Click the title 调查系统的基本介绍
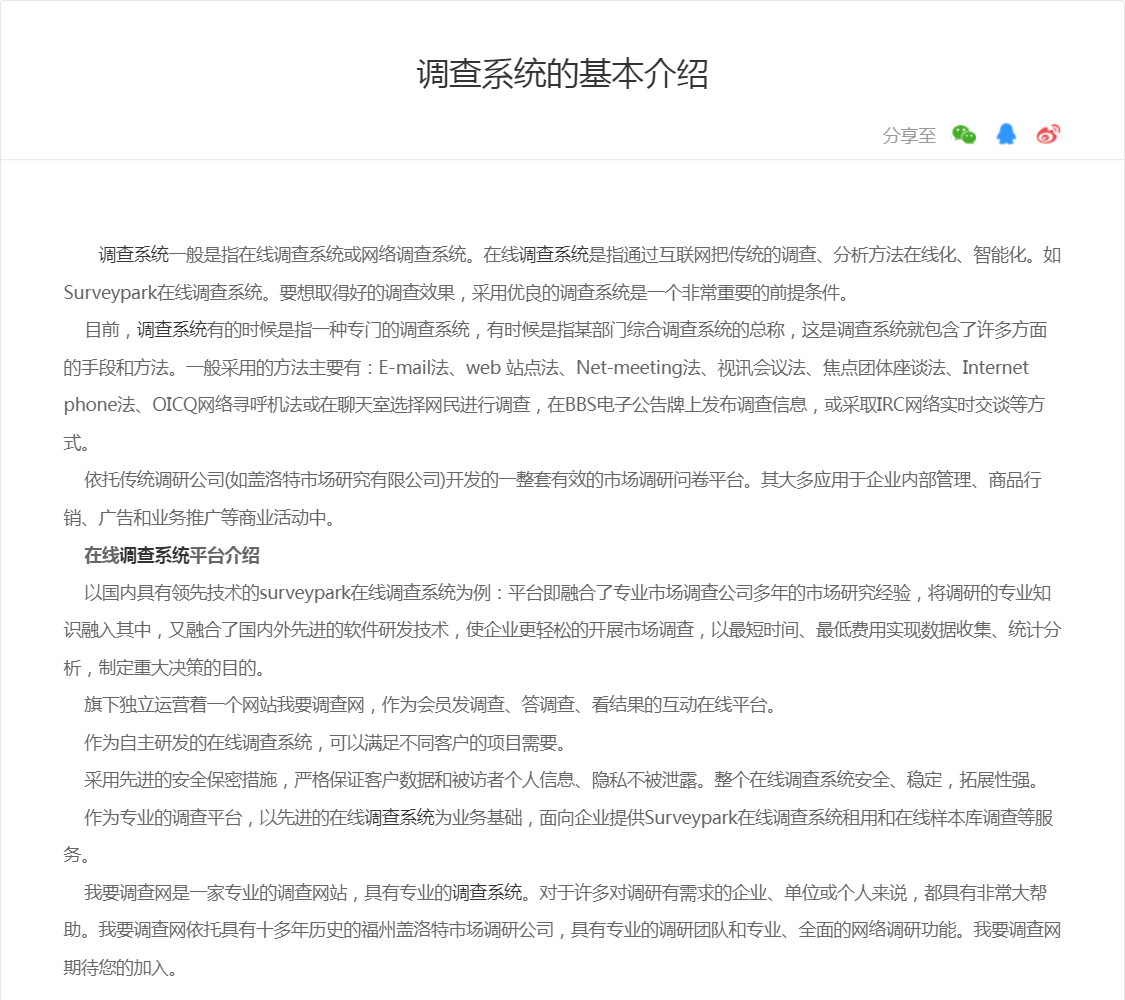 click(562, 74)
